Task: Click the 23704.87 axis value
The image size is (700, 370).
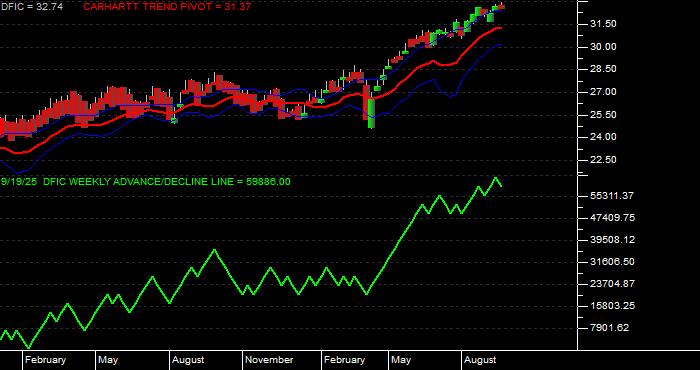Action: click(x=612, y=283)
